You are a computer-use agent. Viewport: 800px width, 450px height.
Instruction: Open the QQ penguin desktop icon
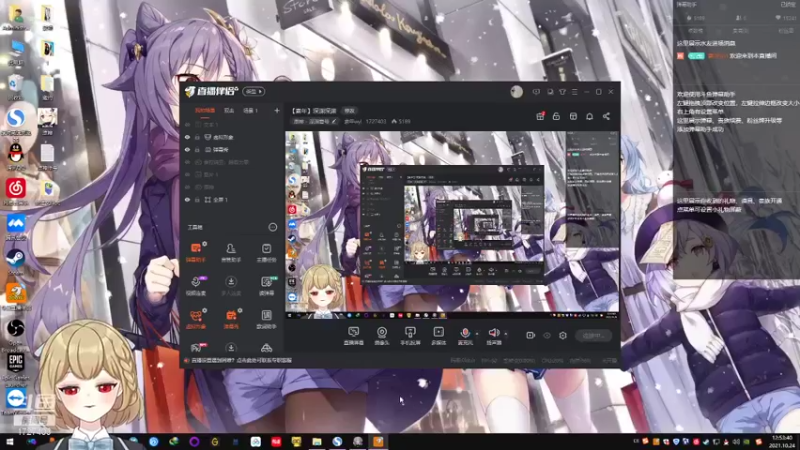[x=16, y=155]
